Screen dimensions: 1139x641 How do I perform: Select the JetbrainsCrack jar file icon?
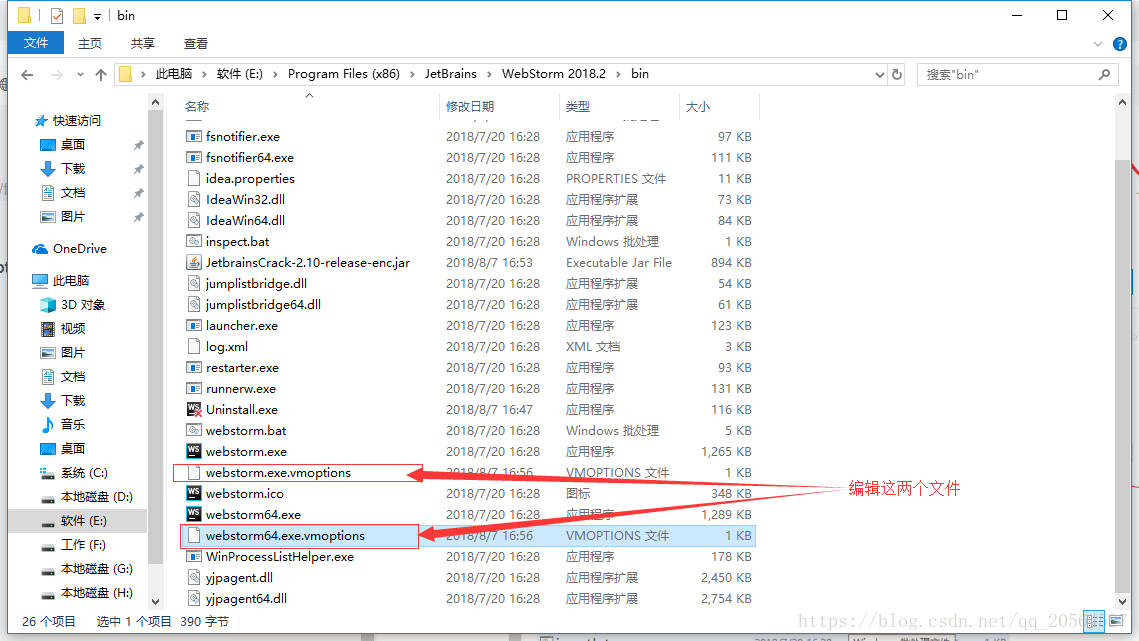[x=193, y=262]
